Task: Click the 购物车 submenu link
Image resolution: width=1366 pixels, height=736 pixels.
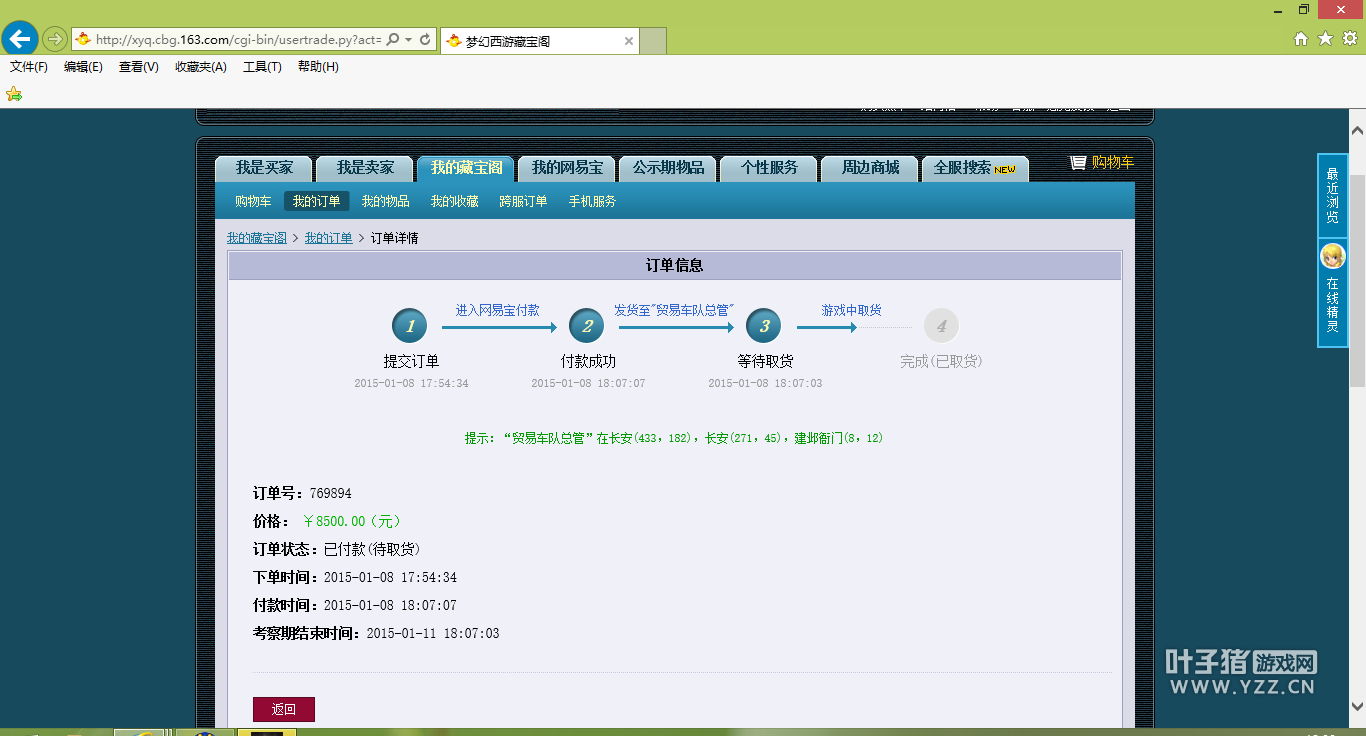Action: pos(253,201)
